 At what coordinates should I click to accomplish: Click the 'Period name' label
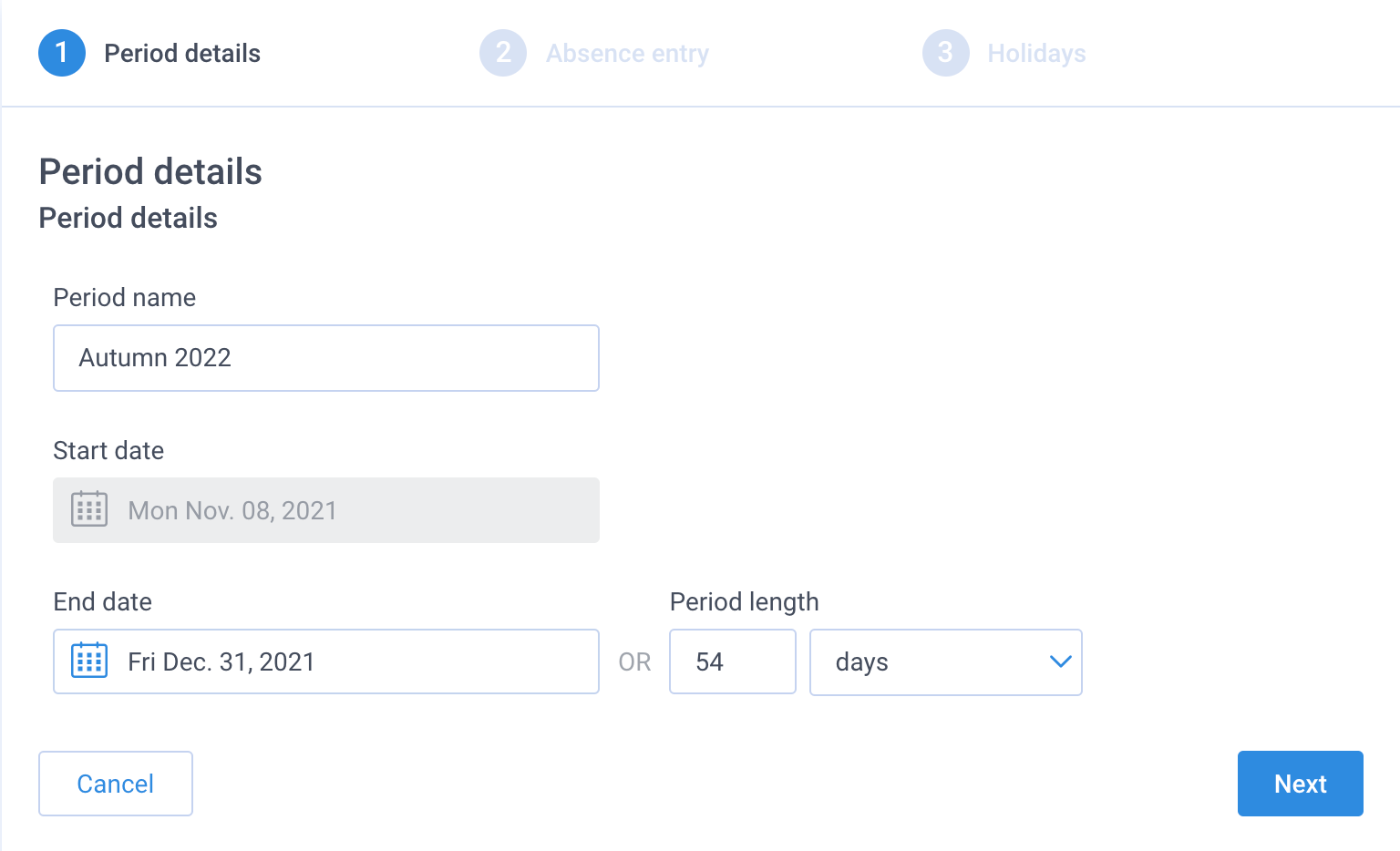[125, 298]
